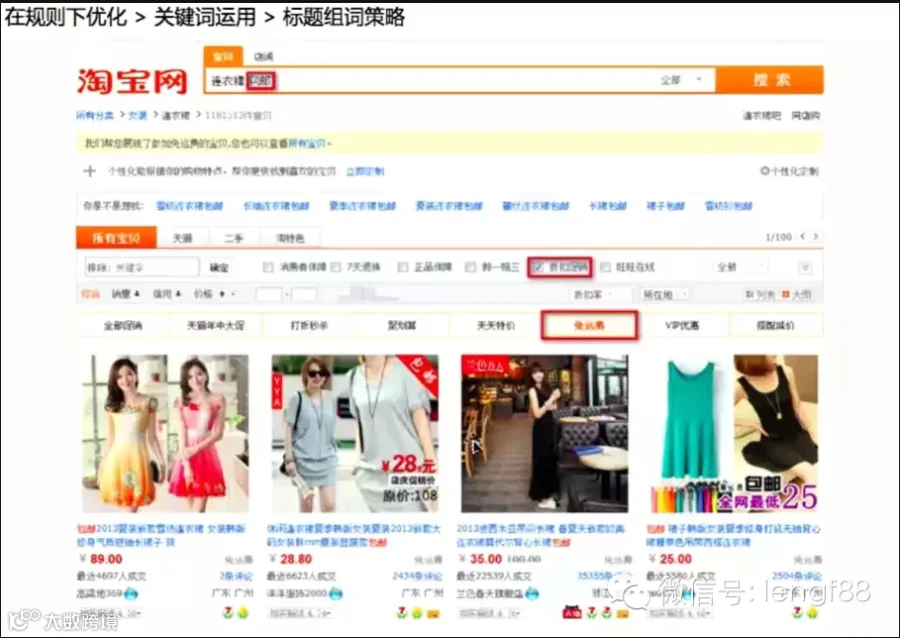The width and height of the screenshot is (900, 638).
Task: Switch to the Tmall (天猫) tab
Action: tap(183, 238)
